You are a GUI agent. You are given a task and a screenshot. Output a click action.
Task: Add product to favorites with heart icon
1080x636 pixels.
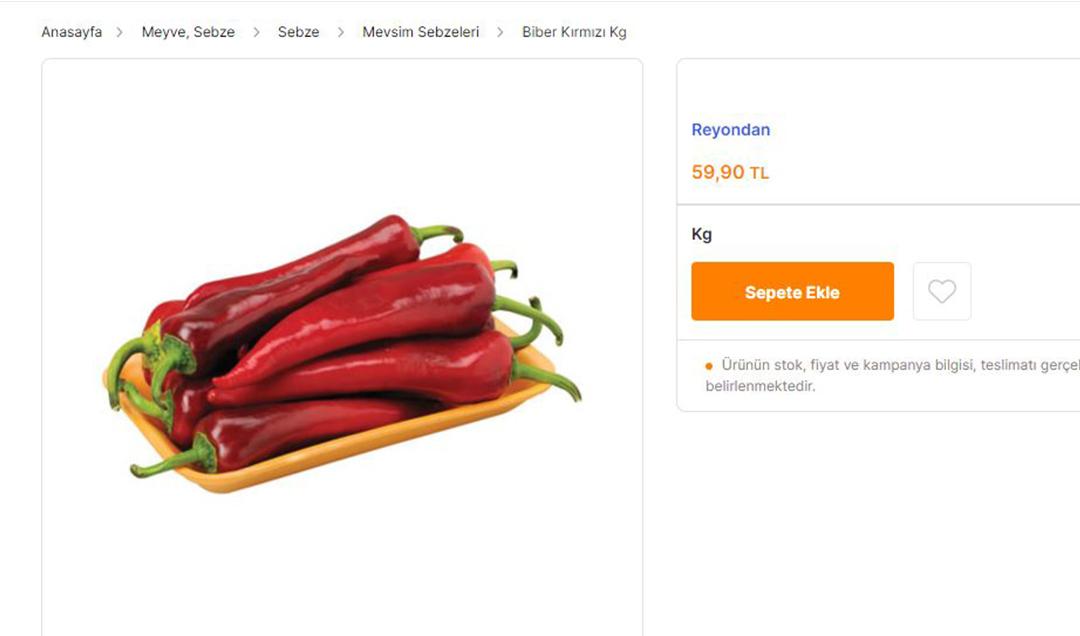942,291
